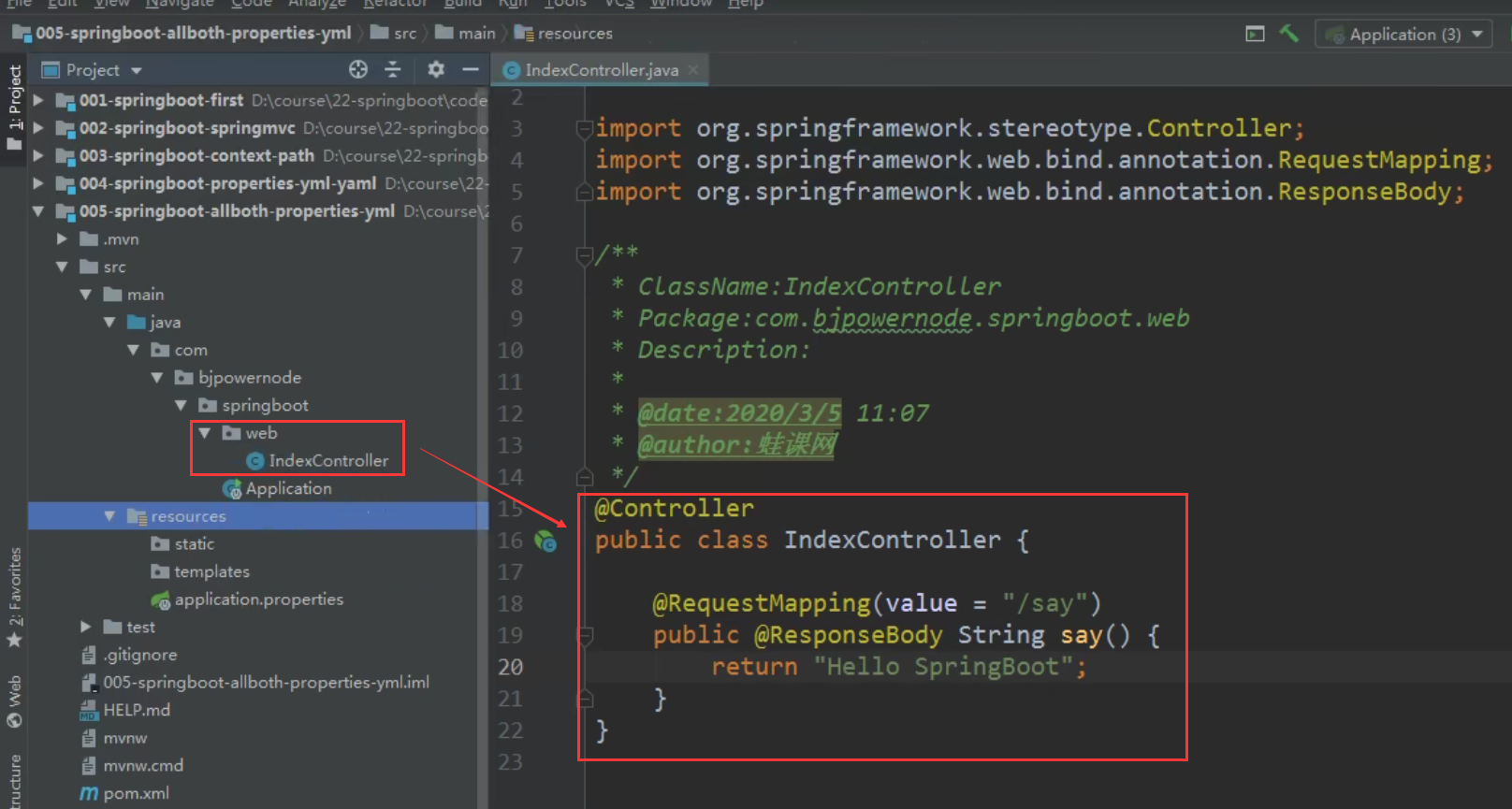Select the java source folder
This screenshot has height=809, width=1512.
coord(153,323)
